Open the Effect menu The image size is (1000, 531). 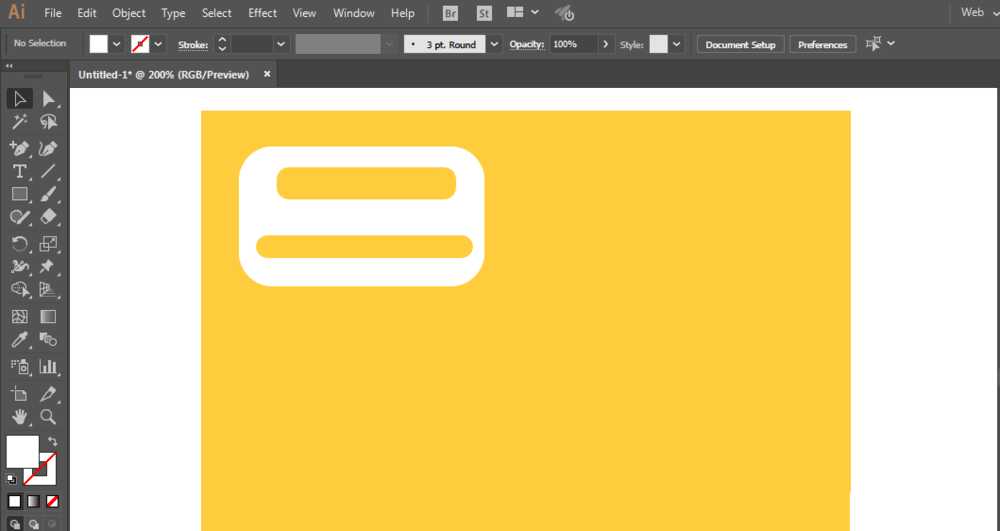[262, 13]
